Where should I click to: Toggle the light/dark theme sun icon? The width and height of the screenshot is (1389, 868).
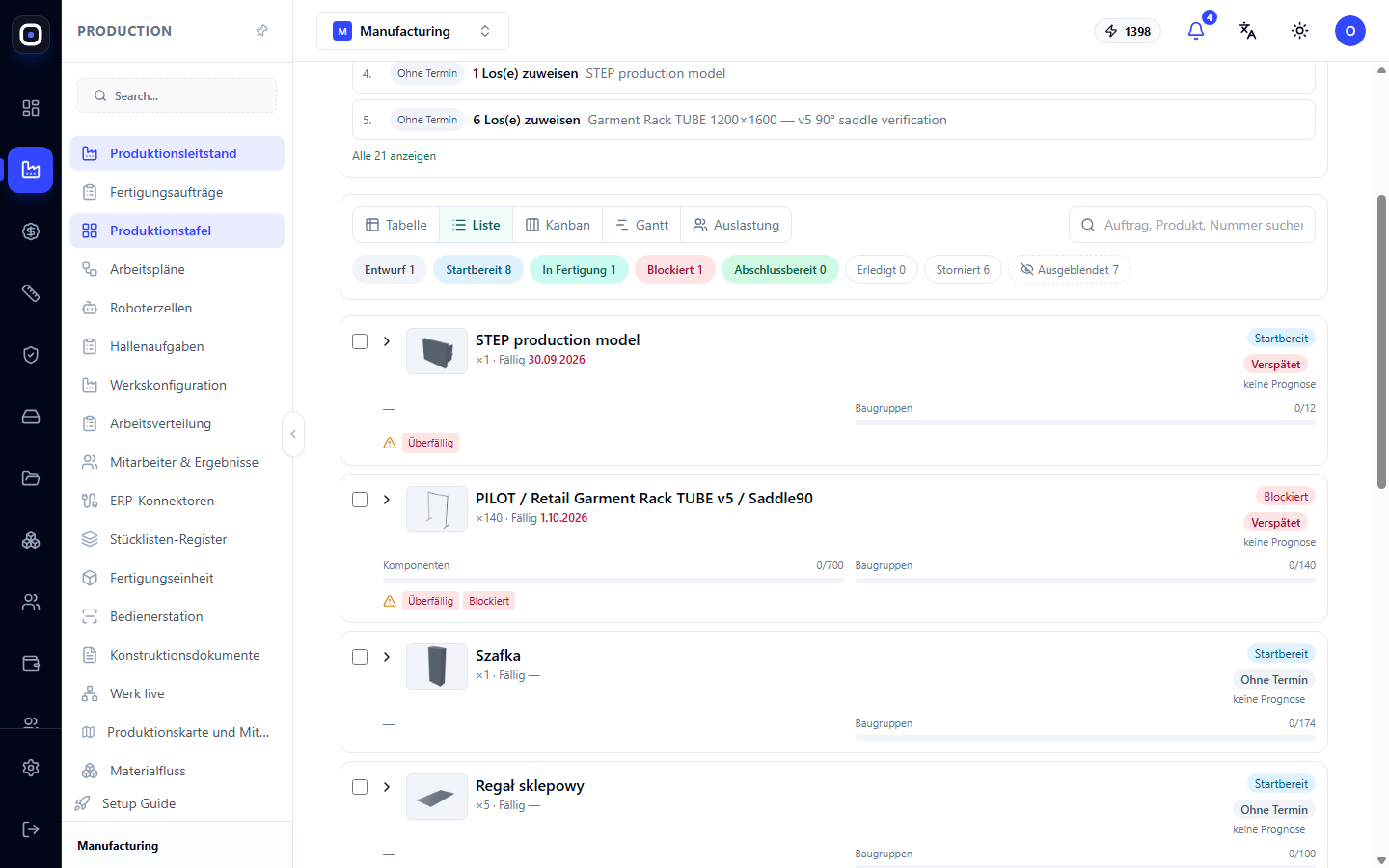click(1300, 31)
